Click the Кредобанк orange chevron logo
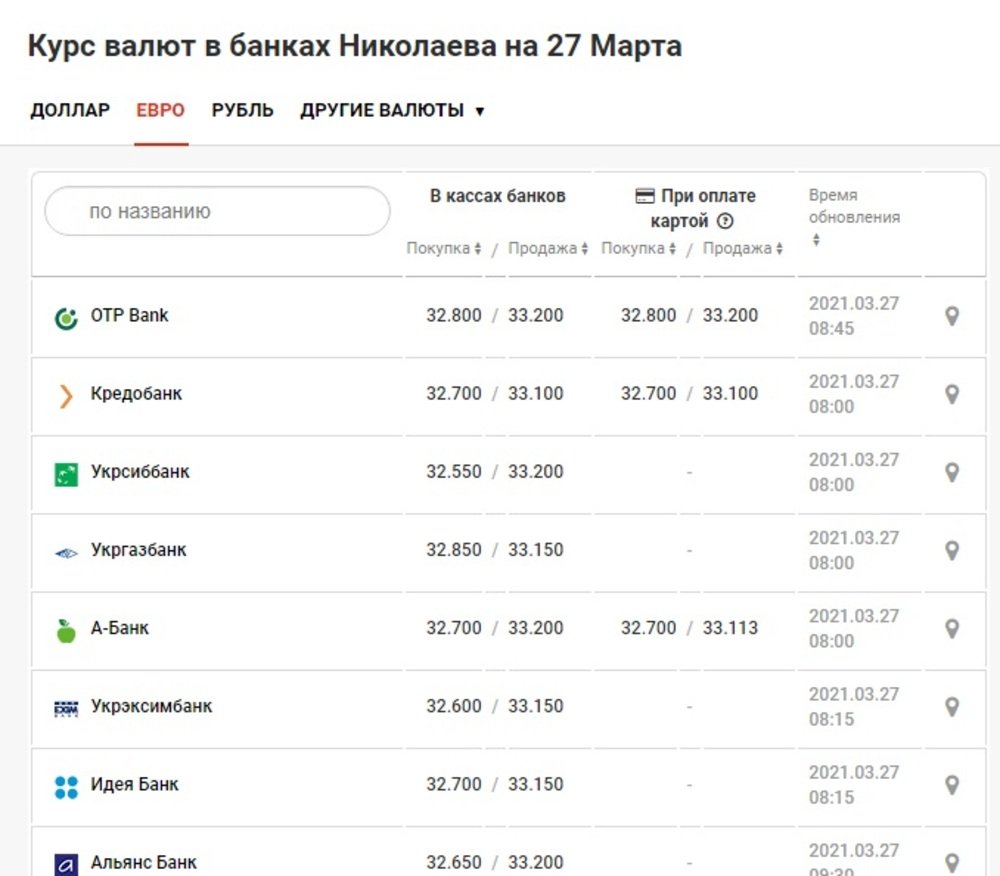The width and height of the screenshot is (1000, 876). point(66,396)
